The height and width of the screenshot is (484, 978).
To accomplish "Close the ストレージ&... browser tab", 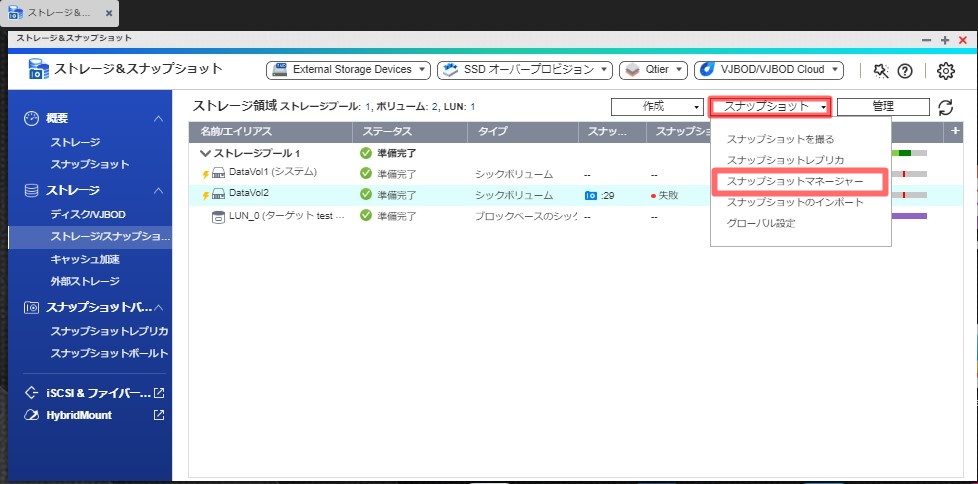I will point(109,12).
